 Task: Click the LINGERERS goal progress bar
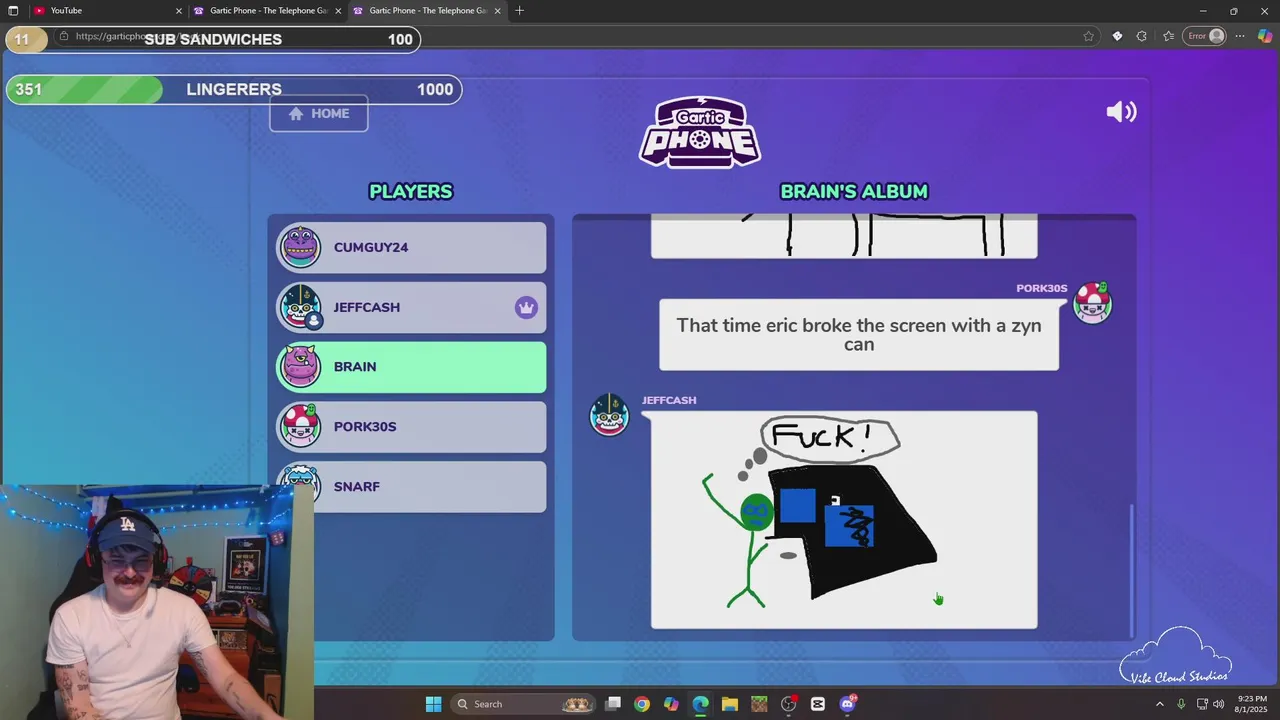pyautogui.click(x=234, y=89)
